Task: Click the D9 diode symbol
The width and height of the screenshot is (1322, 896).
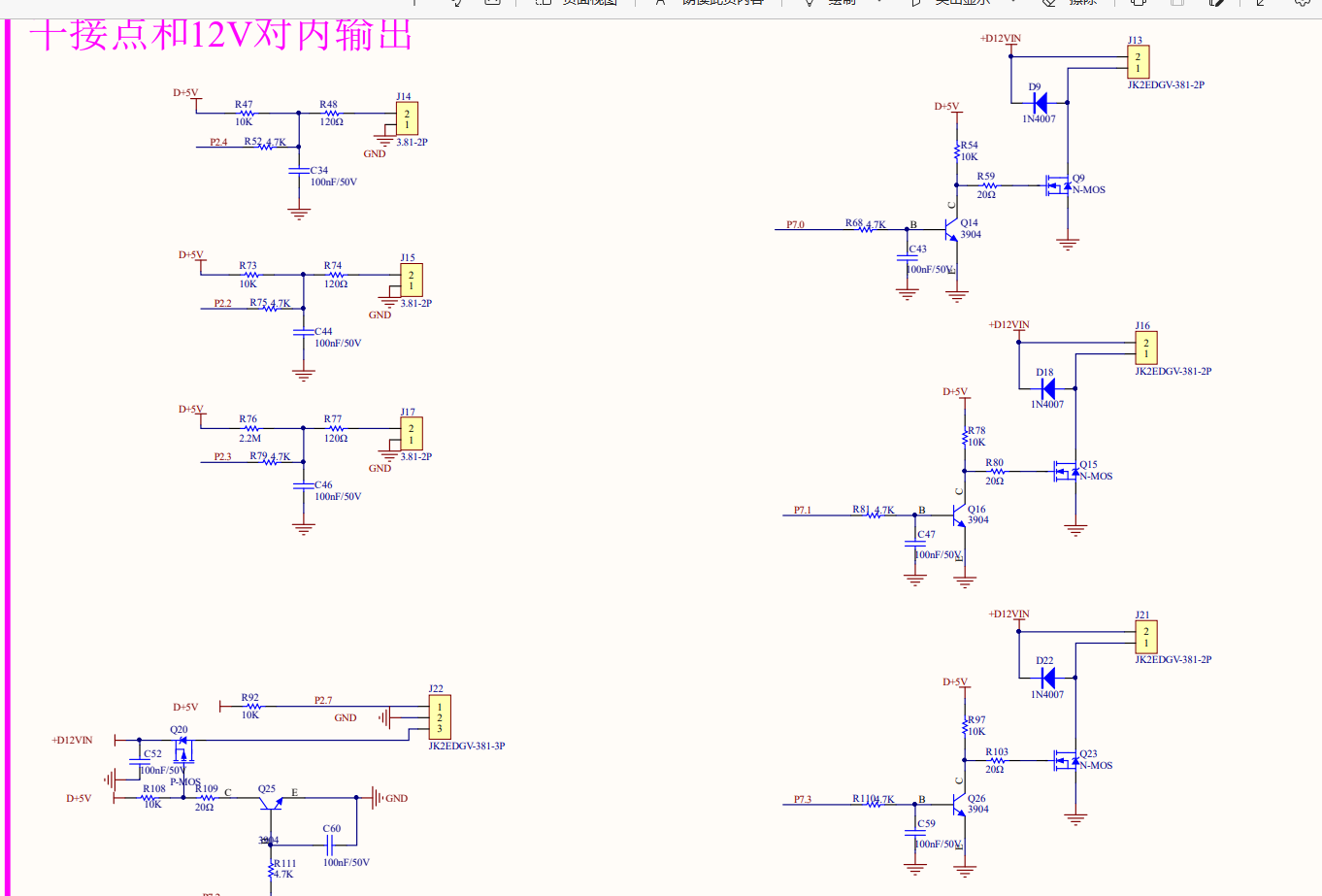Action: tap(1040, 101)
